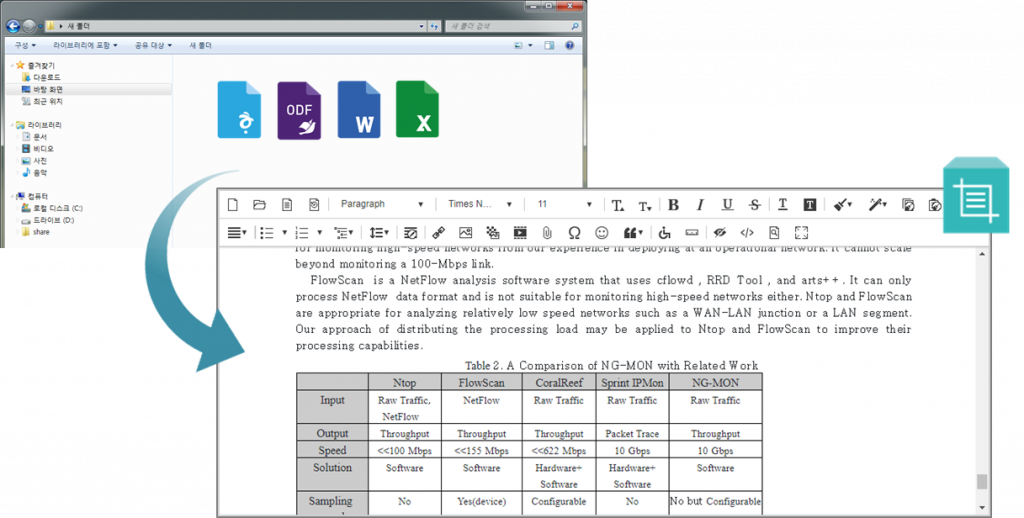
Task: Apply Italic formatting
Action: coord(700,204)
